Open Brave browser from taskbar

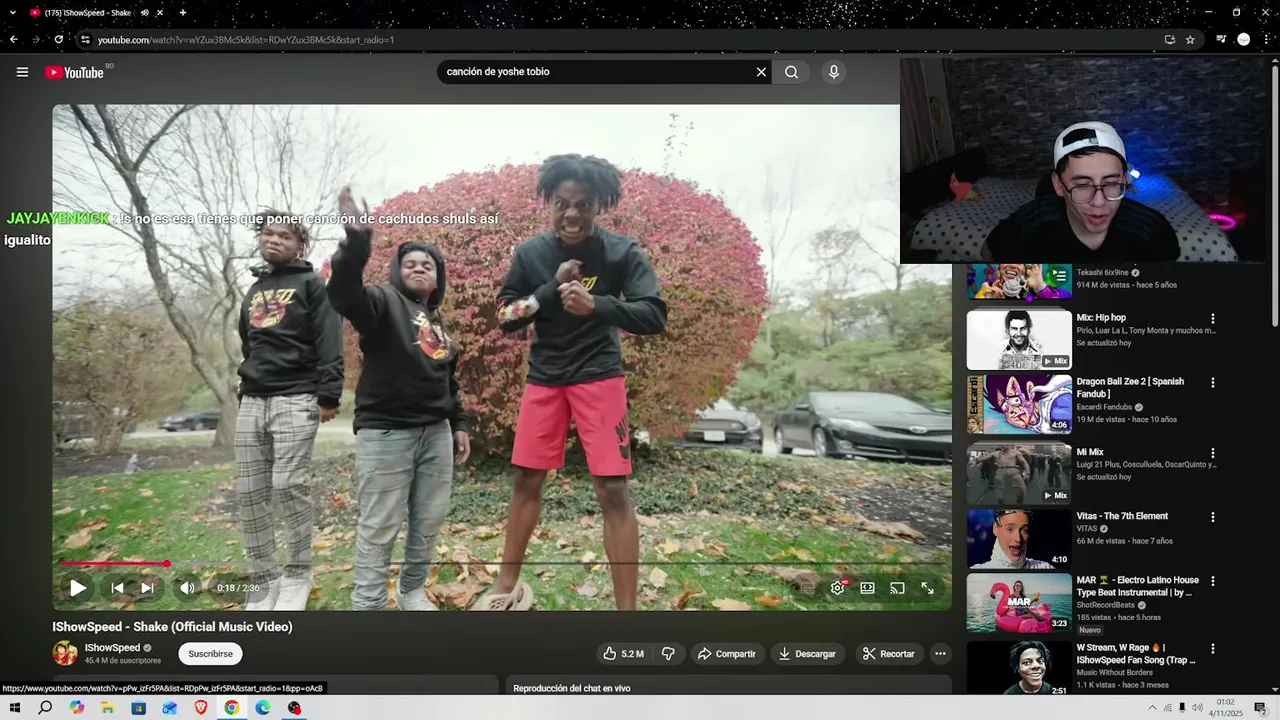click(x=201, y=707)
